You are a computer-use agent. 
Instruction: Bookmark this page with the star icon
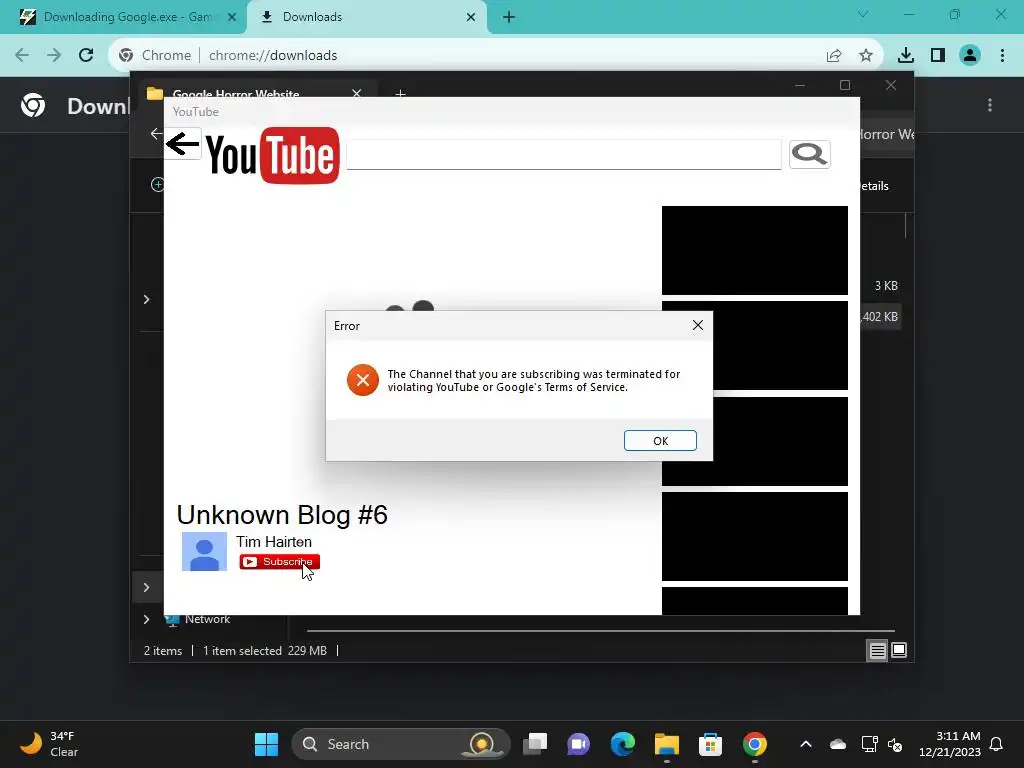tap(866, 56)
